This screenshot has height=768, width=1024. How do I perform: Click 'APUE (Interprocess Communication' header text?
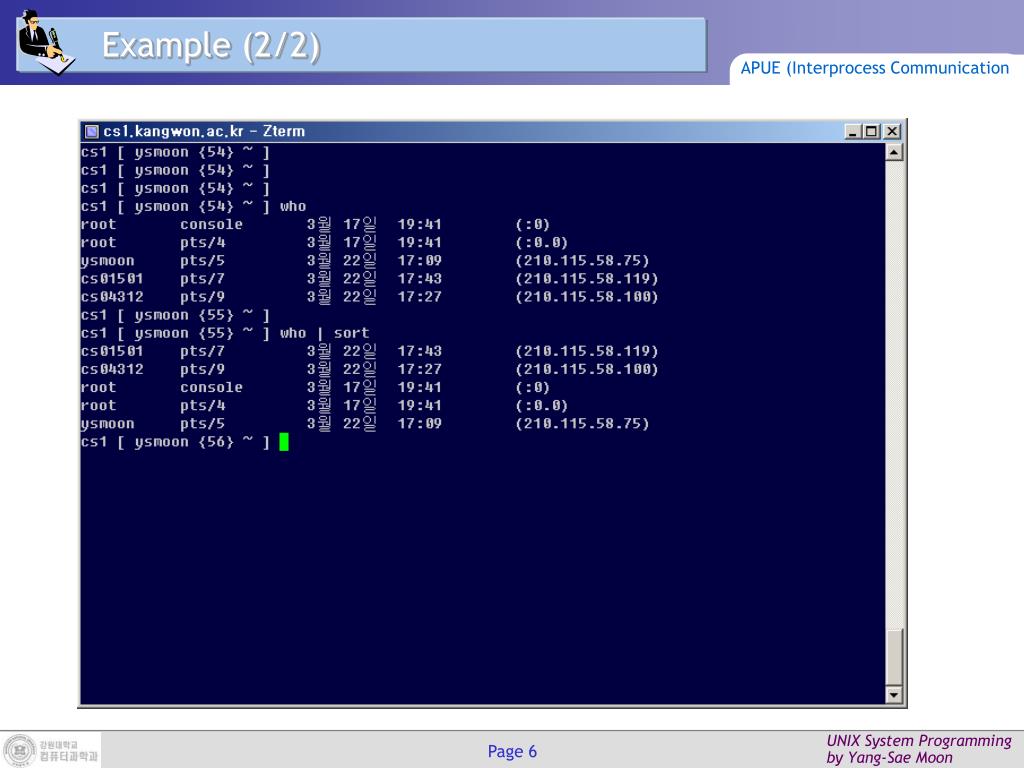(x=874, y=68)
